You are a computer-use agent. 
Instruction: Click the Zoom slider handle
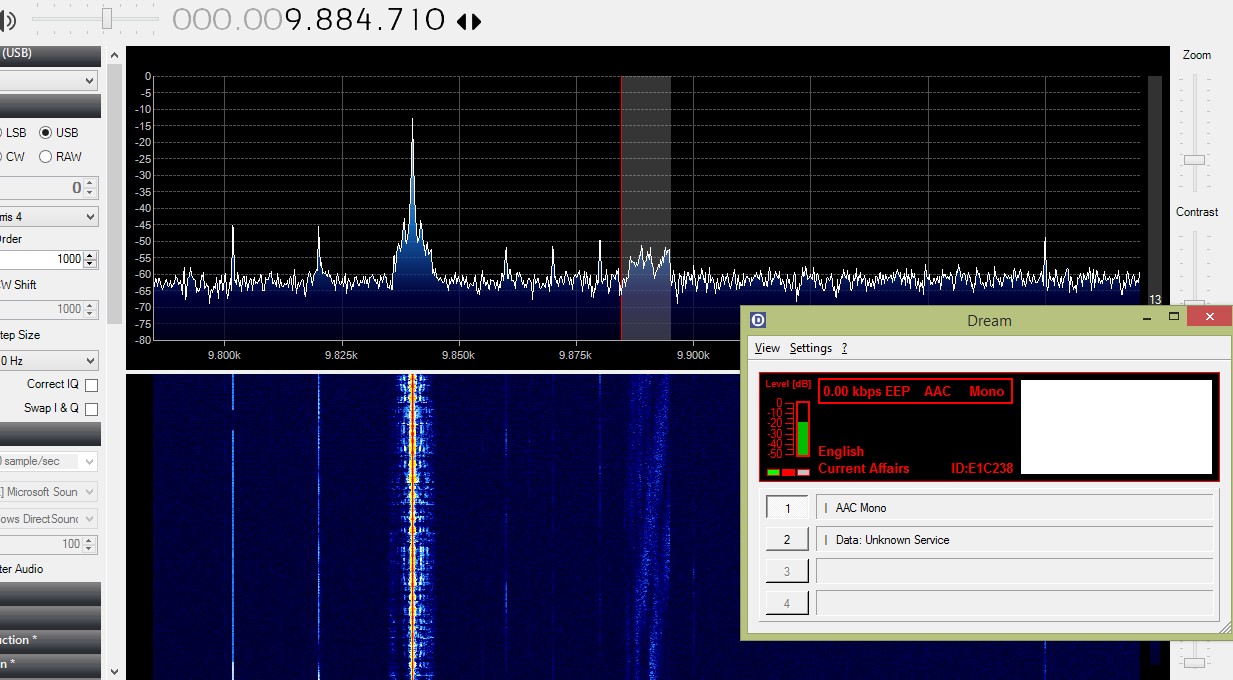[1194, 160]
